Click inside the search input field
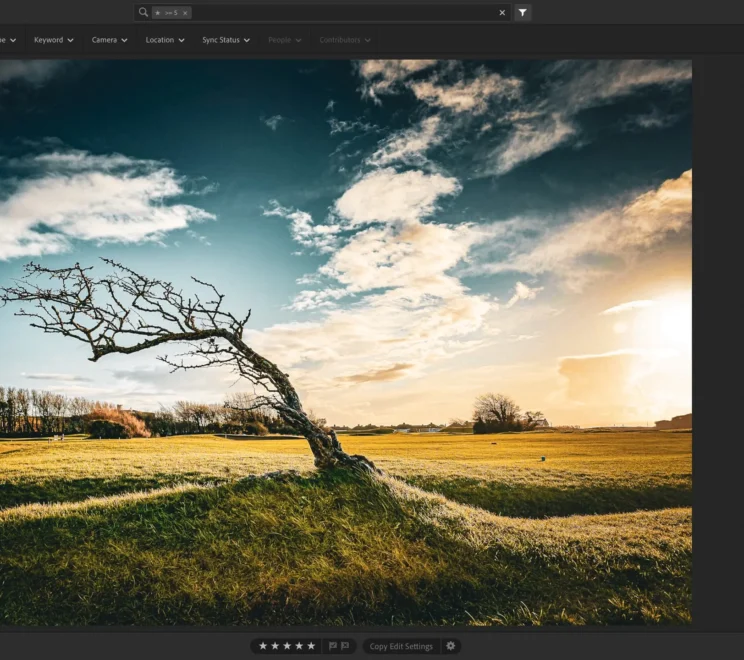Screen dimensions: 744x660 tap(340, 13)
